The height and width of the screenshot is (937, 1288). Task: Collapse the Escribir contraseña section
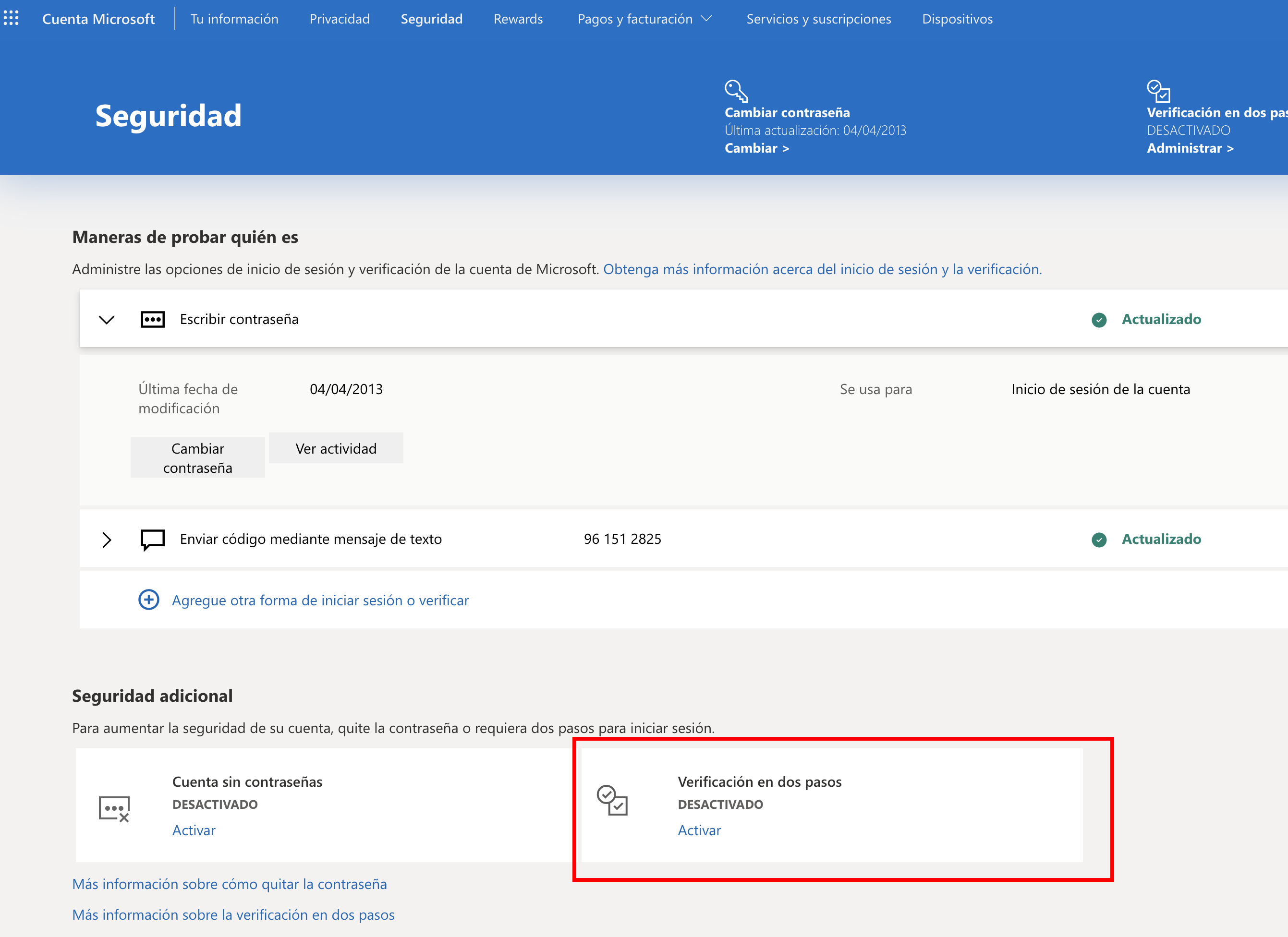107,320
